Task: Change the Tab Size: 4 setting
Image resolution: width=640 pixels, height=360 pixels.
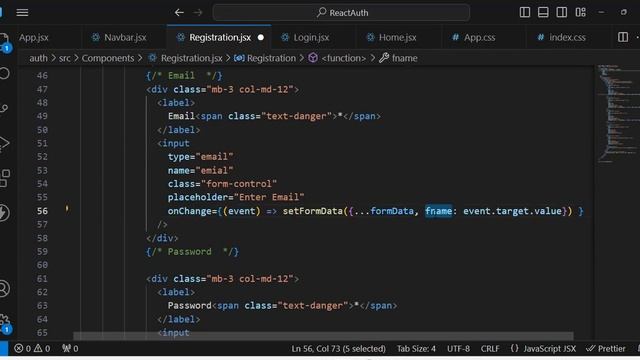Action: pos(416,349)
